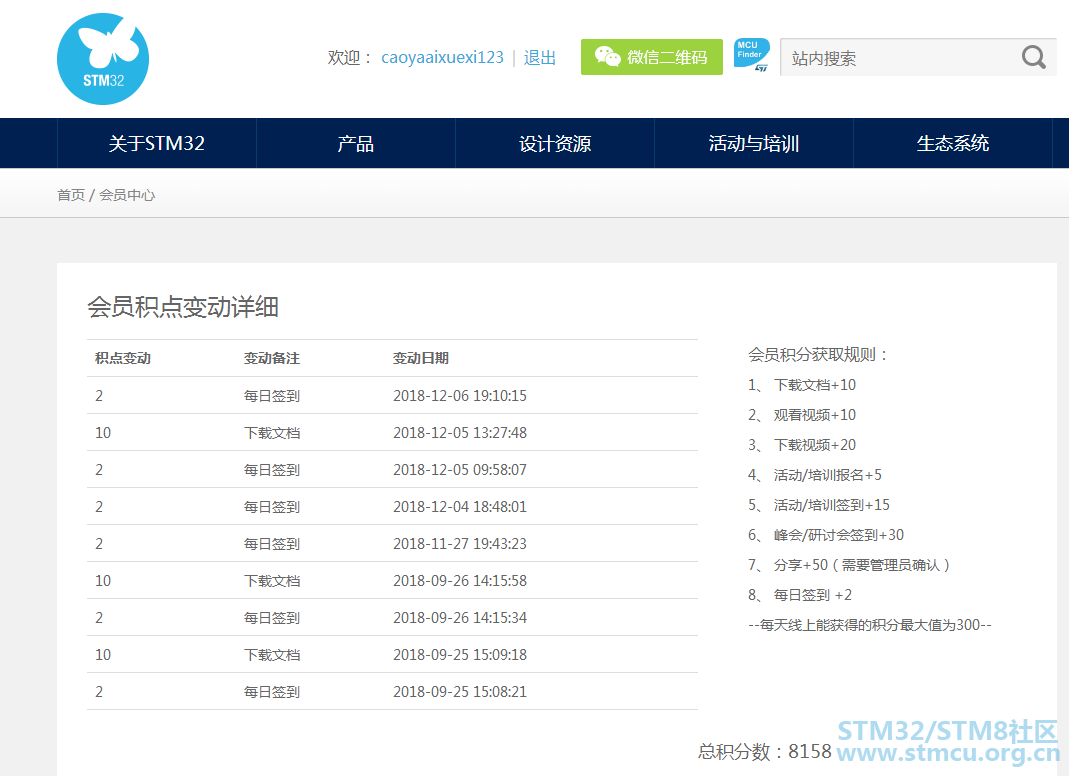Click the 积点变动 column header

click(123, 358)
